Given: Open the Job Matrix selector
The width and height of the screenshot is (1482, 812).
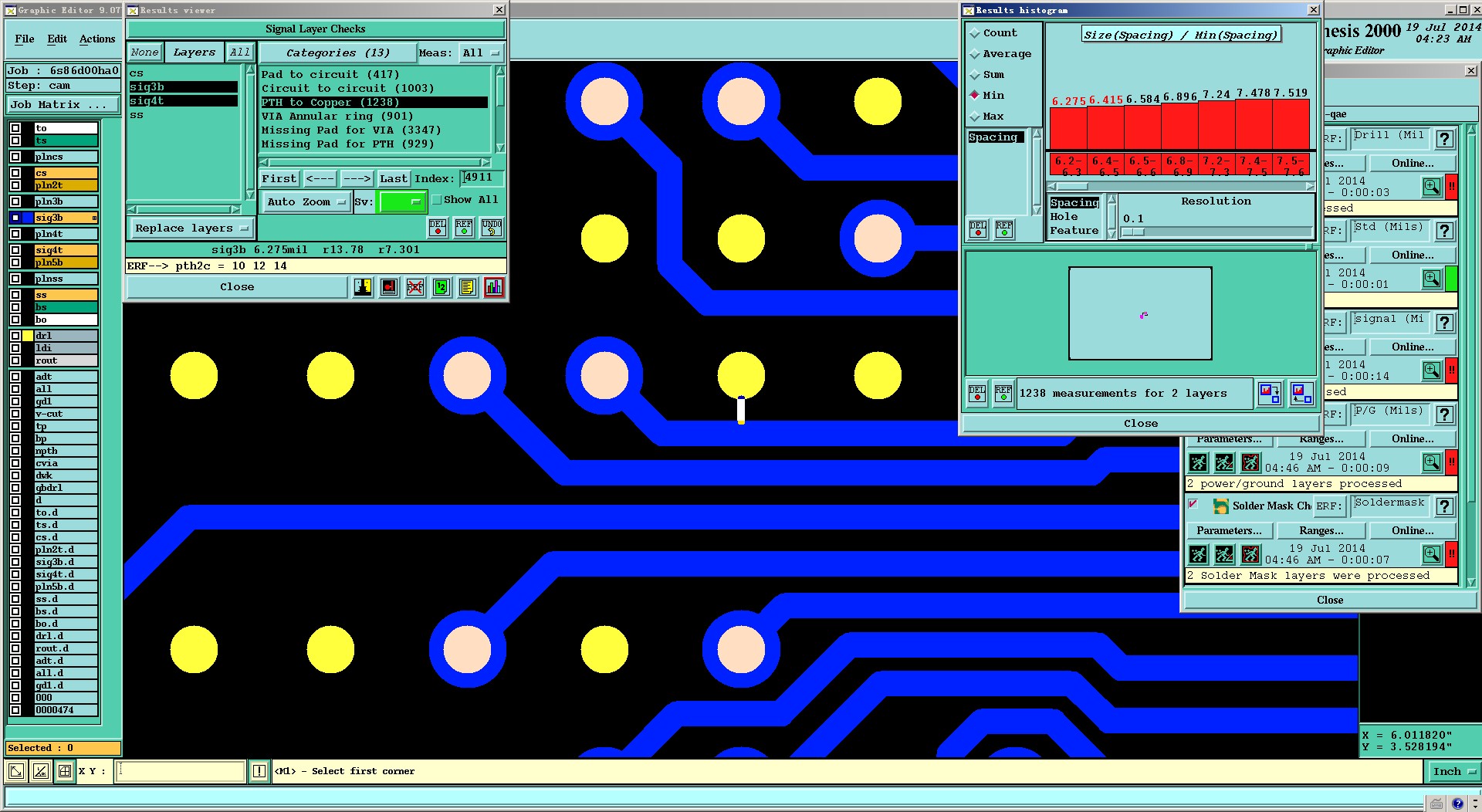Looking at the screenshot, I should click(x=63, y=105).
